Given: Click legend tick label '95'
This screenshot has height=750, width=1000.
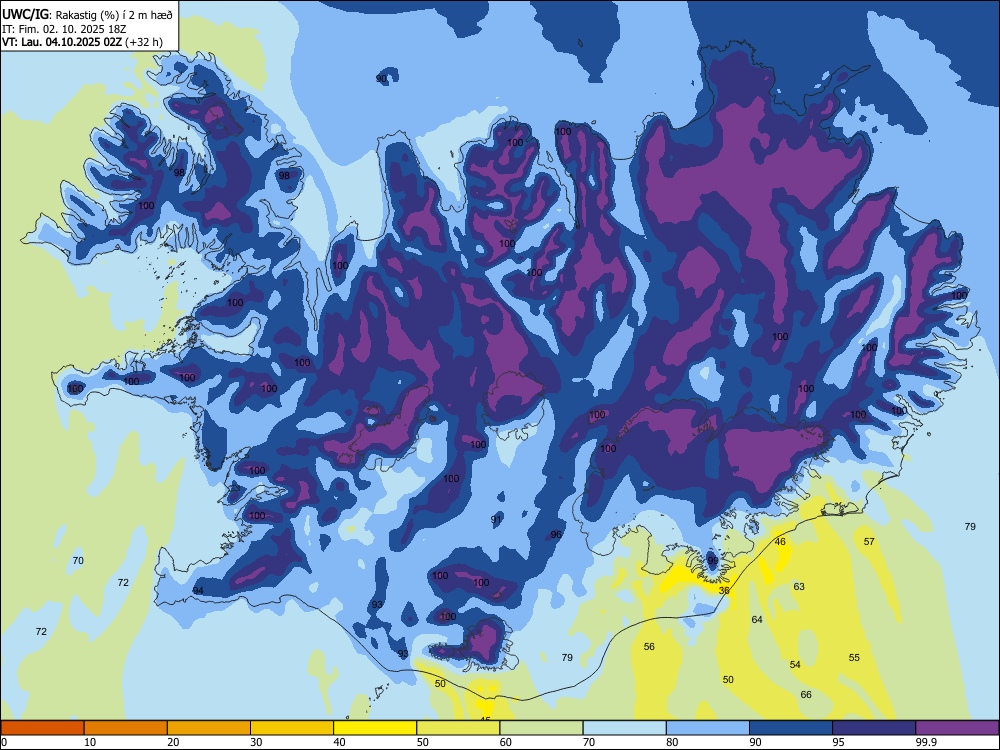Looking at the screenshot, I should pyautogui.click(x=838, y=742).
